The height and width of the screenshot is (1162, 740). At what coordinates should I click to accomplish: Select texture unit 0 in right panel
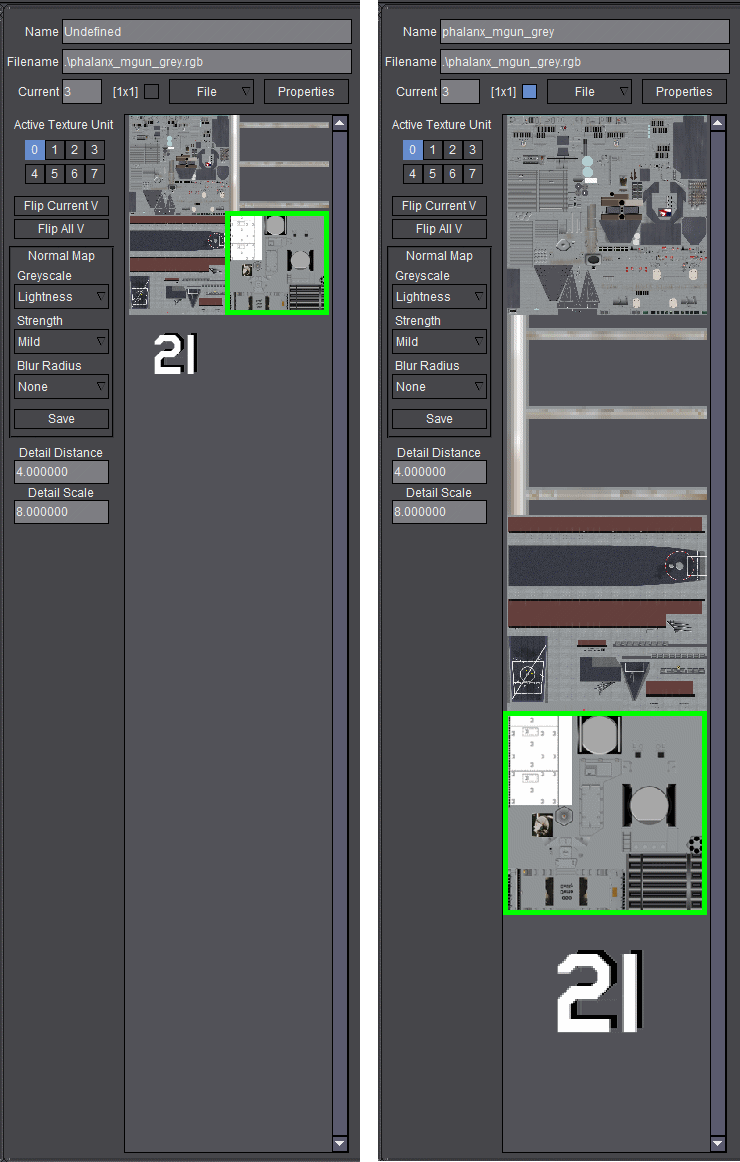(413, 150)
